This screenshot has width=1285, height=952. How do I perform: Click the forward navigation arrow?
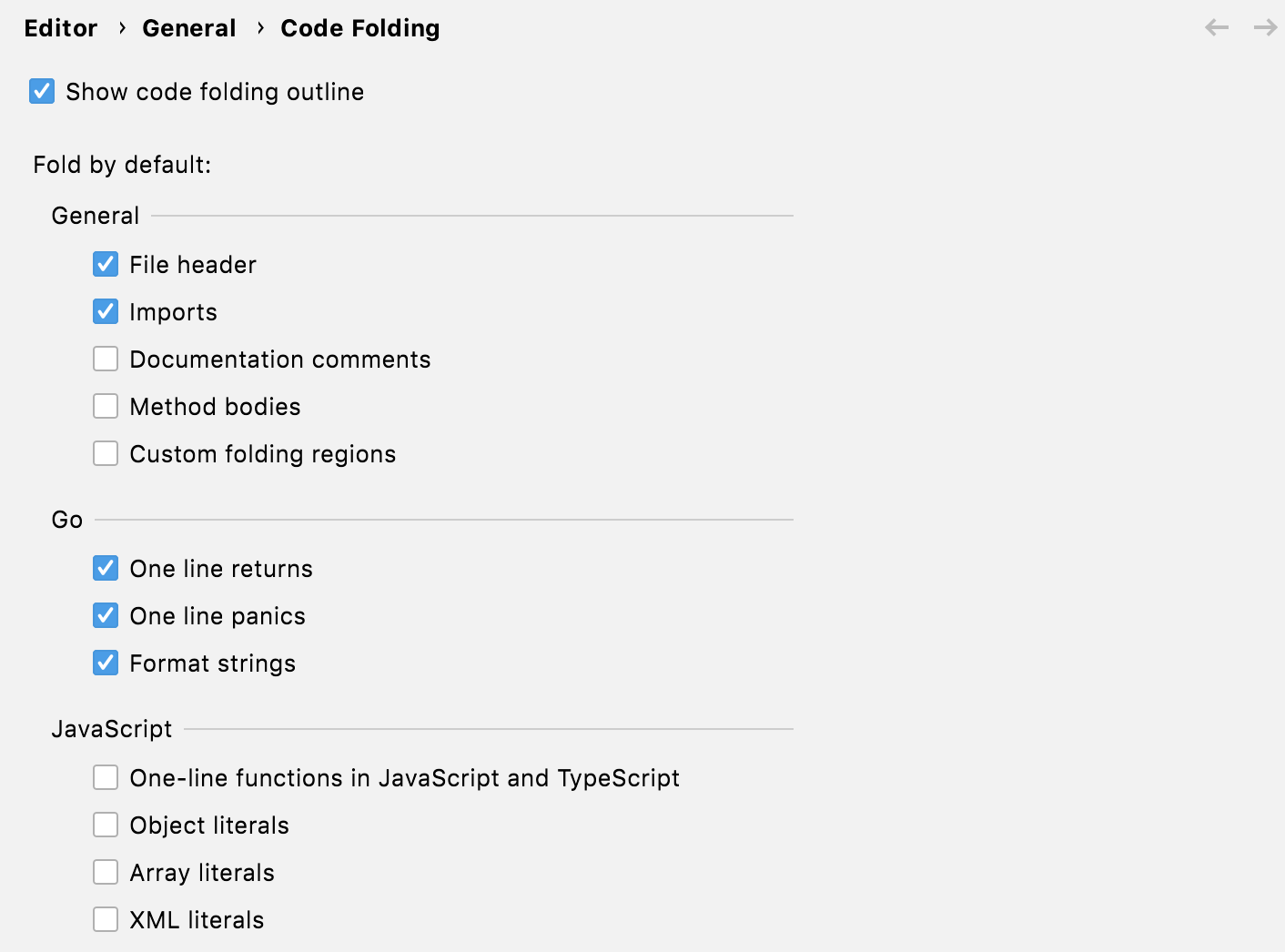tap(1264, 27)
